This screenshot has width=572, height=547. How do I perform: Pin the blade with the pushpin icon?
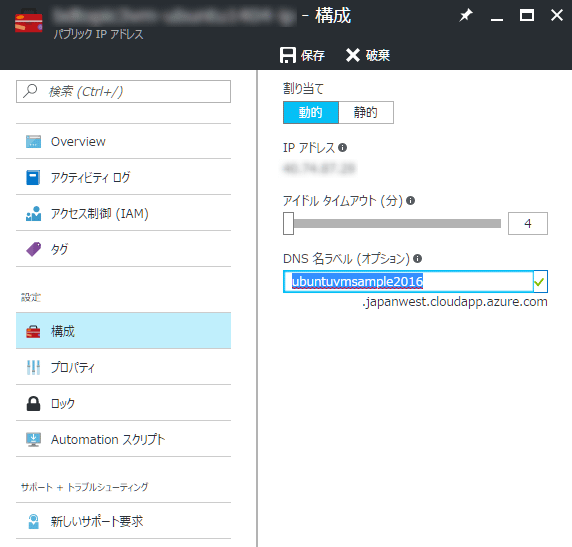pyautogui.click(x=466, y=15)
